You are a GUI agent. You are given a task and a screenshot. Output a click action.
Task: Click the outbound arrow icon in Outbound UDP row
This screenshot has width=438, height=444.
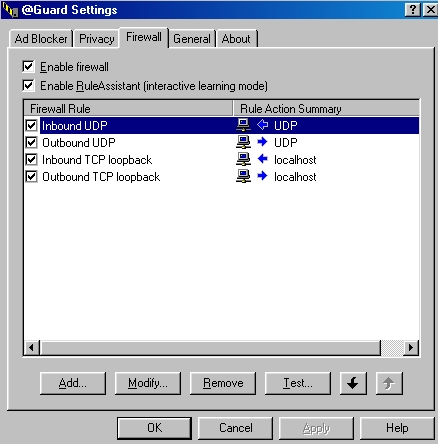point(262,142)
